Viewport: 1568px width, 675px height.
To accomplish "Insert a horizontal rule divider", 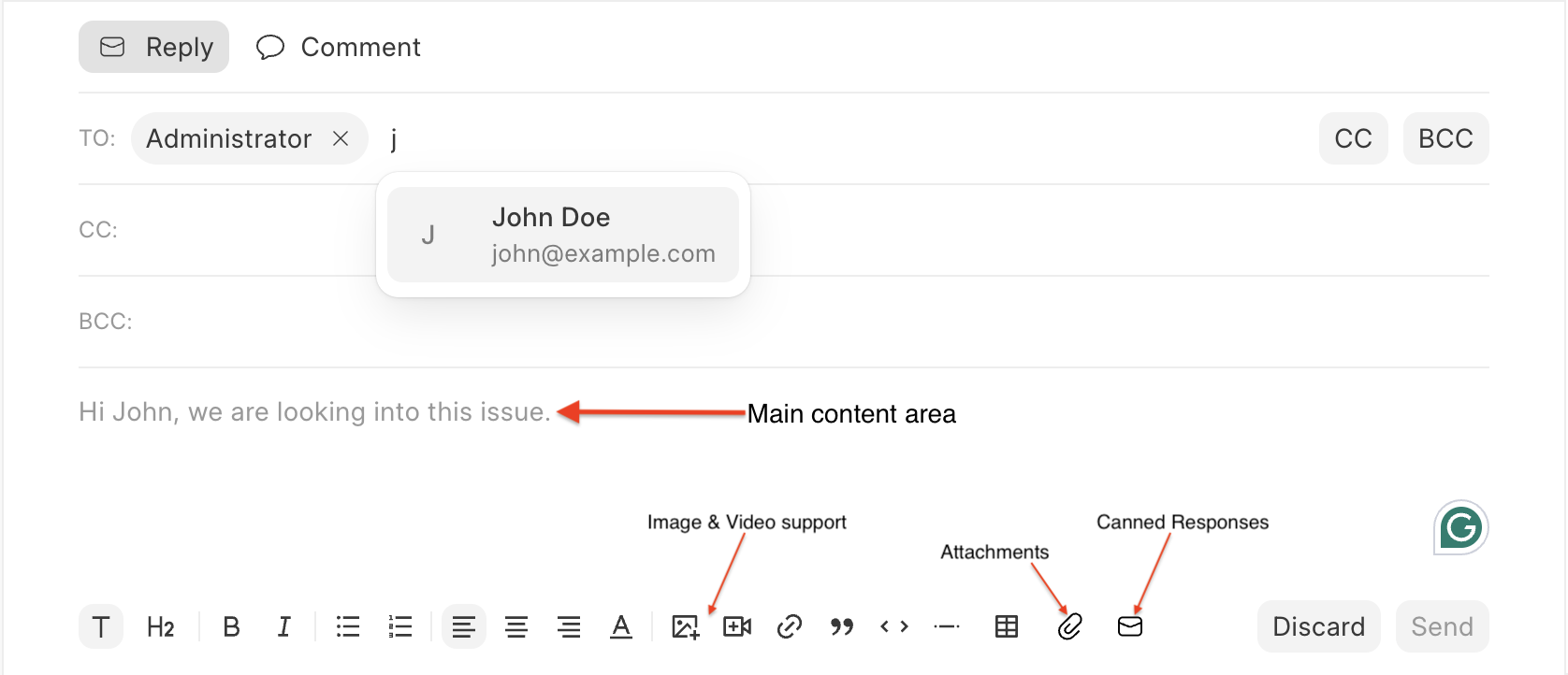I will [947, 626].
